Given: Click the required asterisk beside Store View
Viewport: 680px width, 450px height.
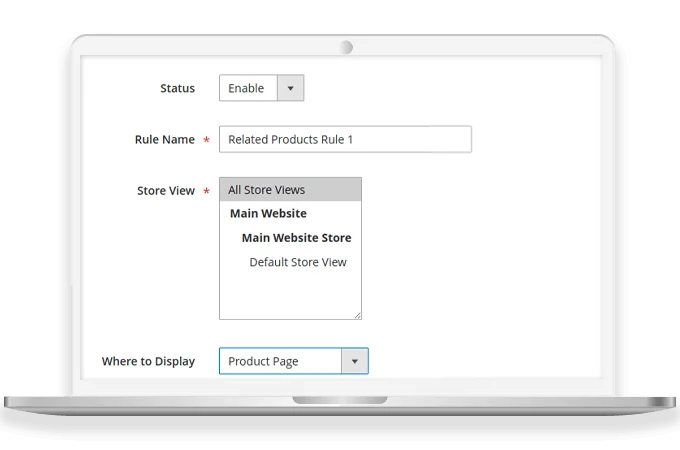Looking at the screenshot, I should pyautogui.click(x=206, y=191).
